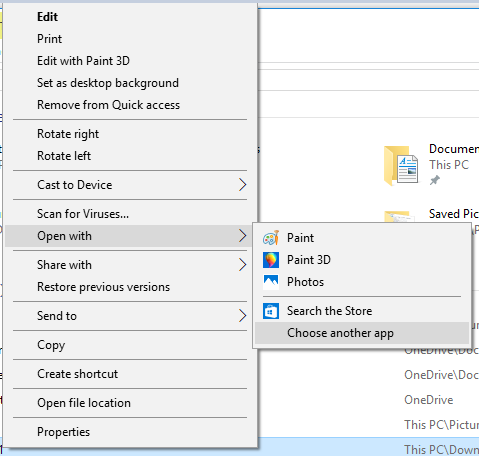Viewport: 479px width, 456px height.
Task: Choose Copy from the context menu
Action: [130, 345]
